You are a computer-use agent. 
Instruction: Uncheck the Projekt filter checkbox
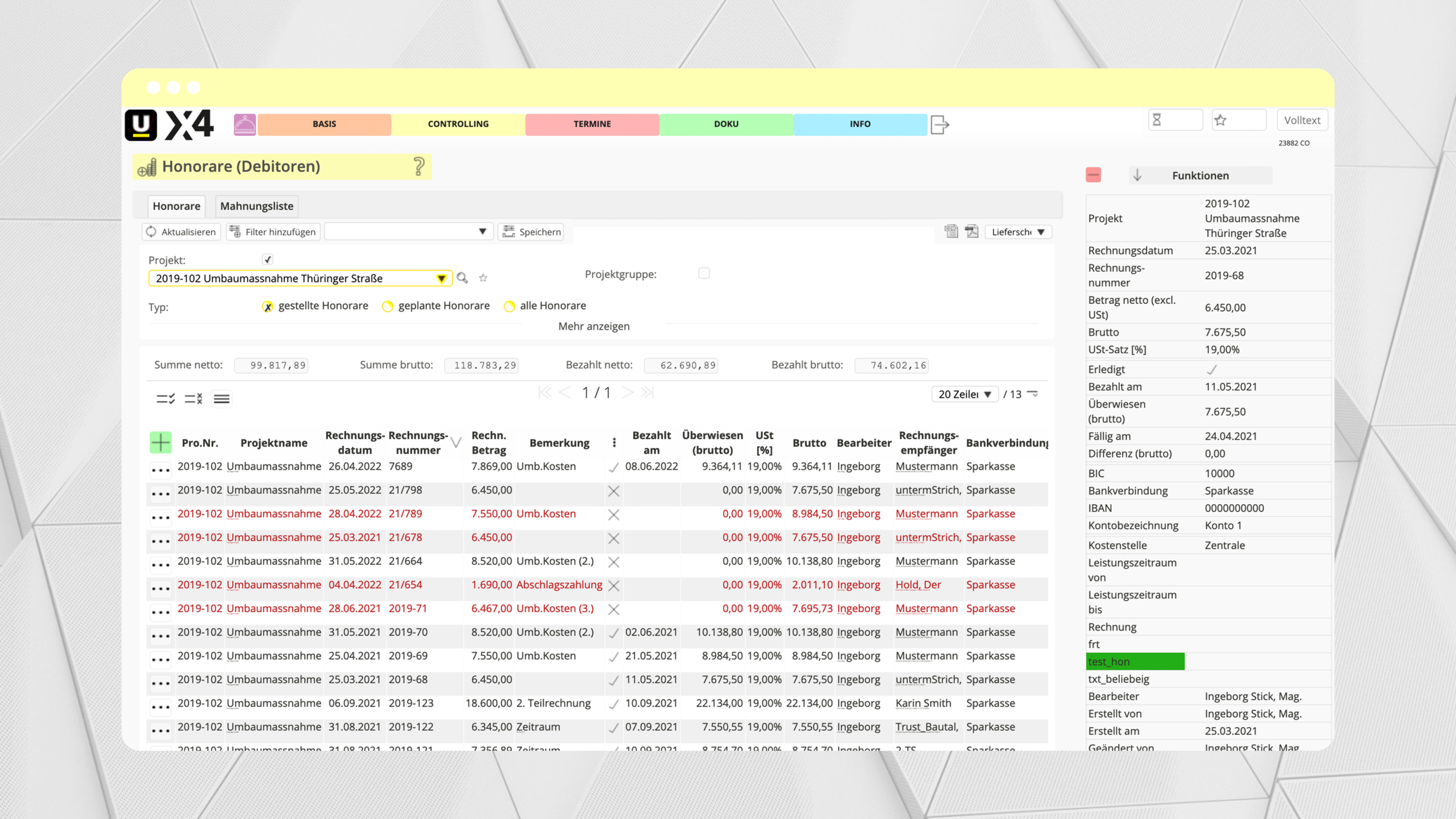267,260
